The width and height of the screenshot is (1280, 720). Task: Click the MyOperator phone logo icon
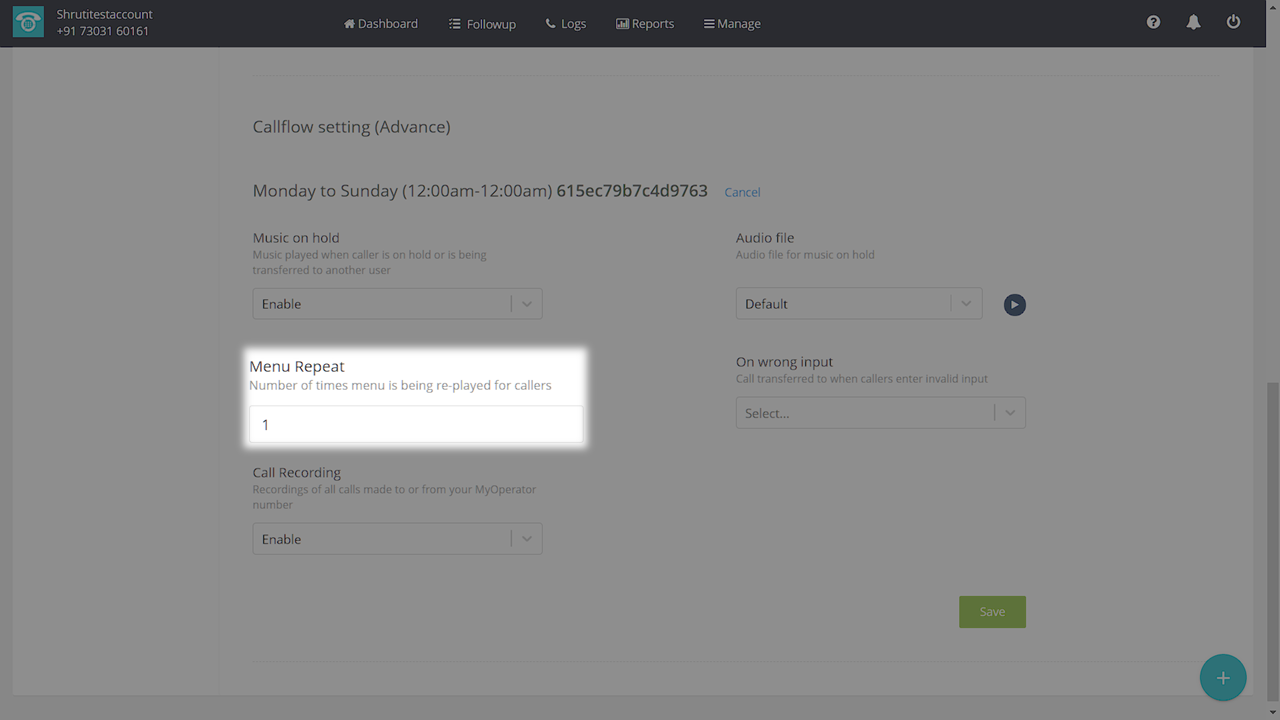[28, 23]
